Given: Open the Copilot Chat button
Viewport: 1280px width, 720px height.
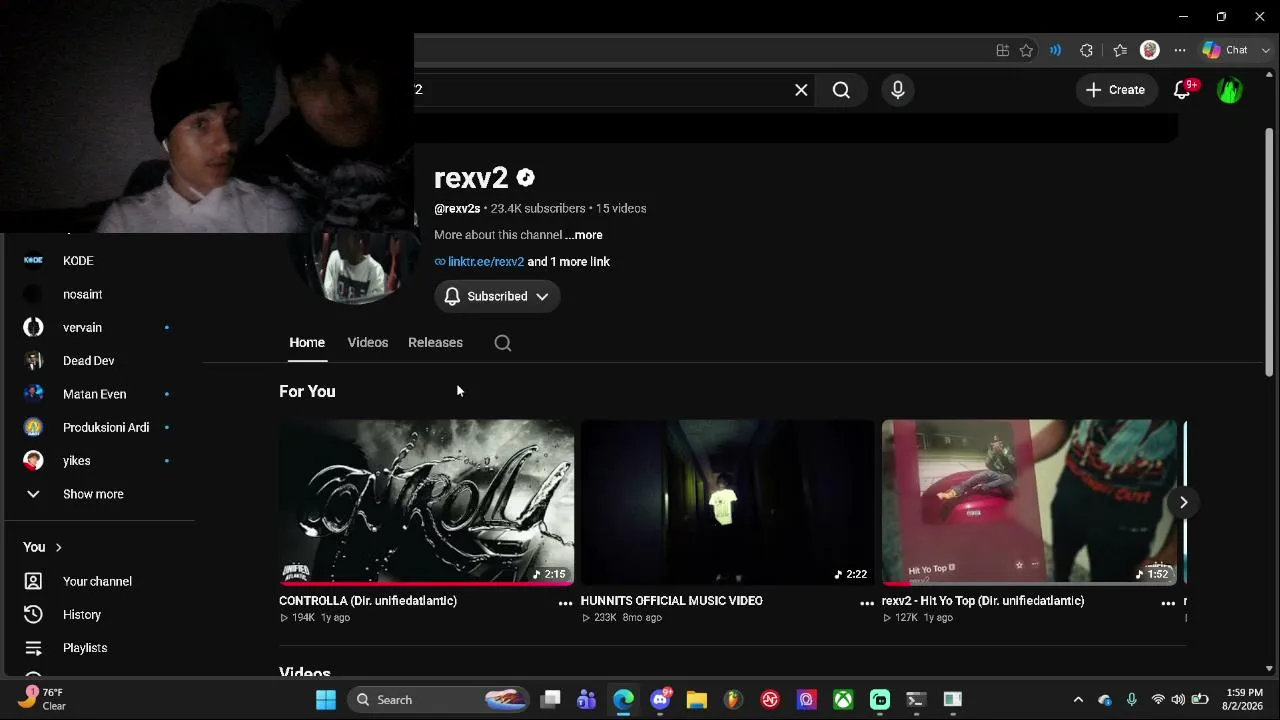Looking at the screenshot, I should (1226, 50).
